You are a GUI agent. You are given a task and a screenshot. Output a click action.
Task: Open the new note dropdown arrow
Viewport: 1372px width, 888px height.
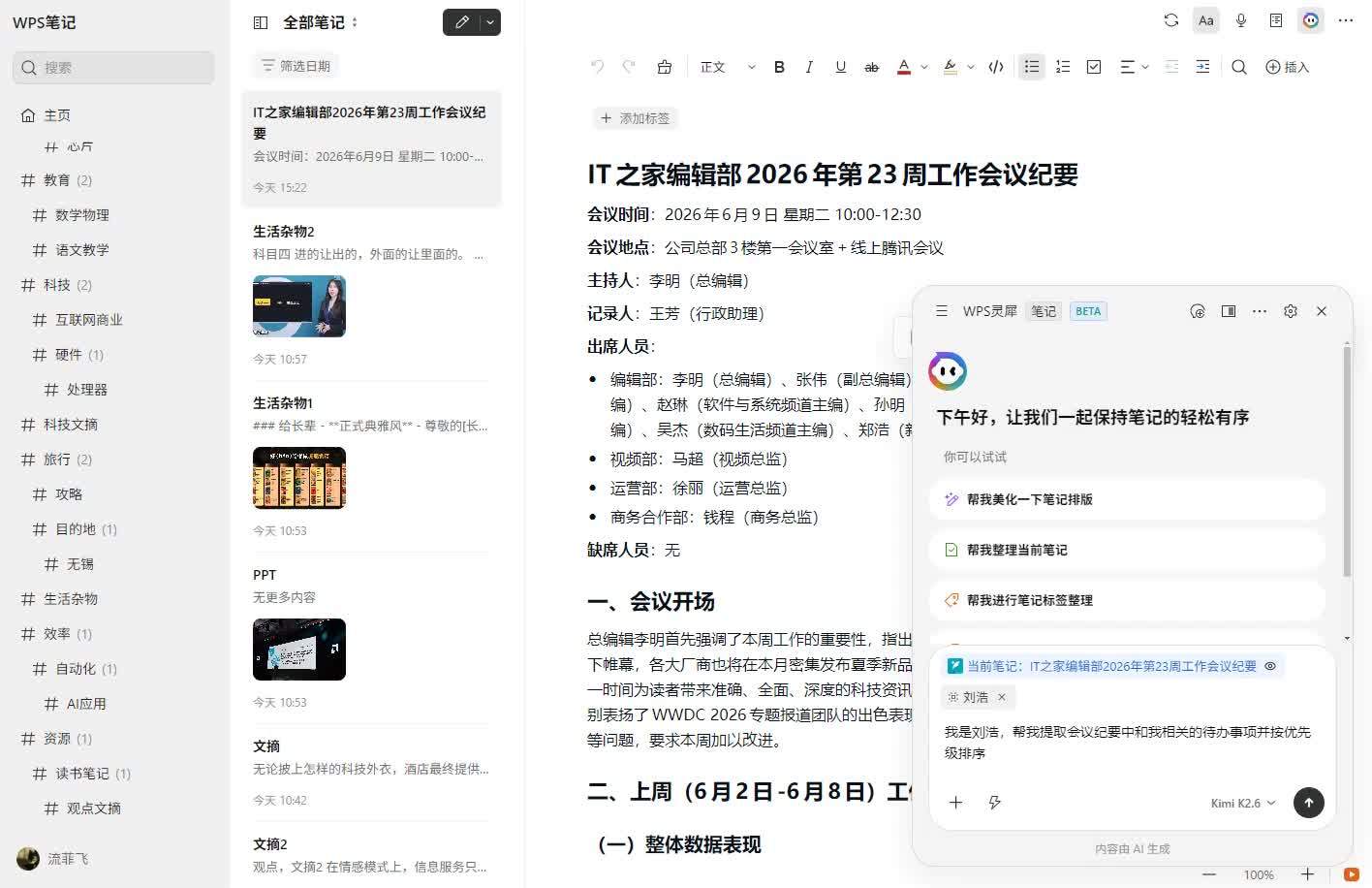(x=491, y=22)
